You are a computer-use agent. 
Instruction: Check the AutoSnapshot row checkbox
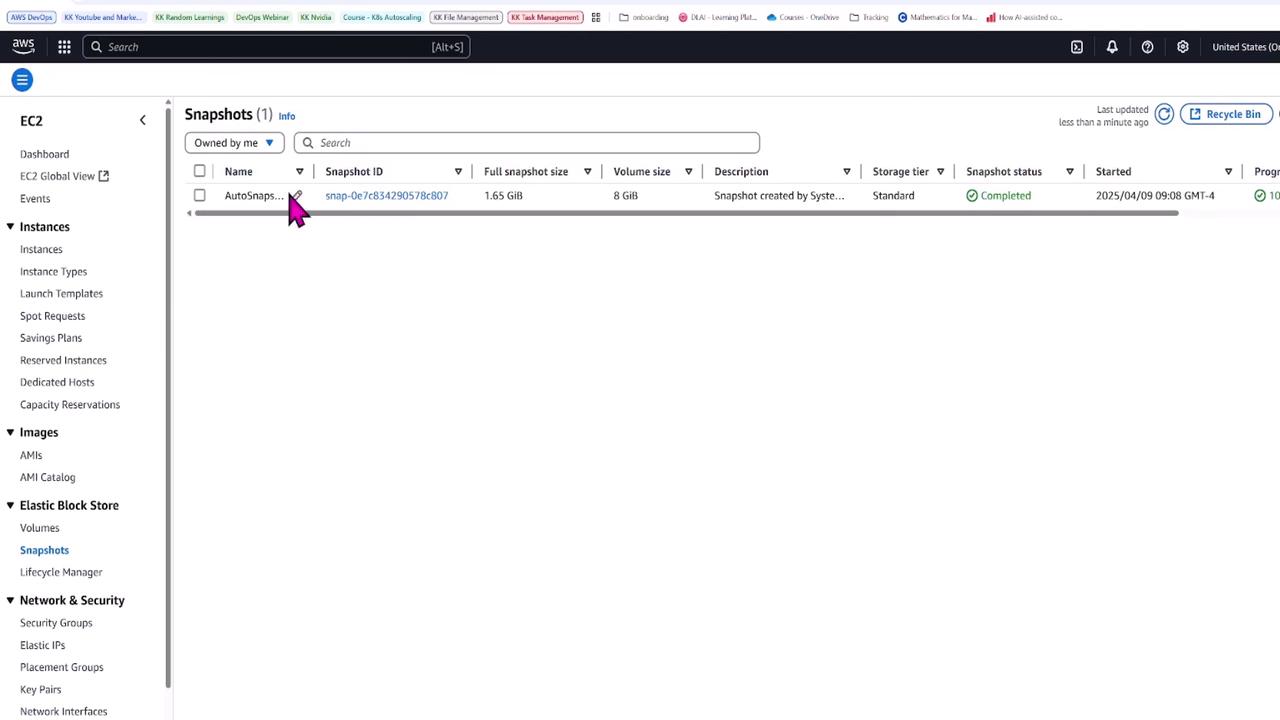(x=200, y=196)
